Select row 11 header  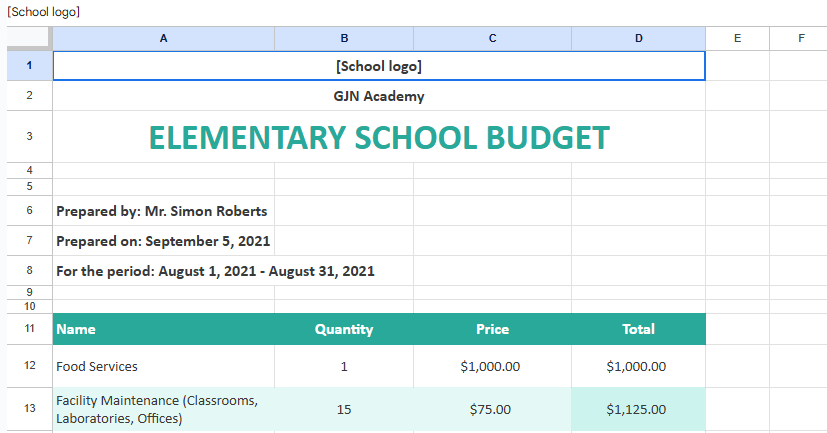(29, 329)
